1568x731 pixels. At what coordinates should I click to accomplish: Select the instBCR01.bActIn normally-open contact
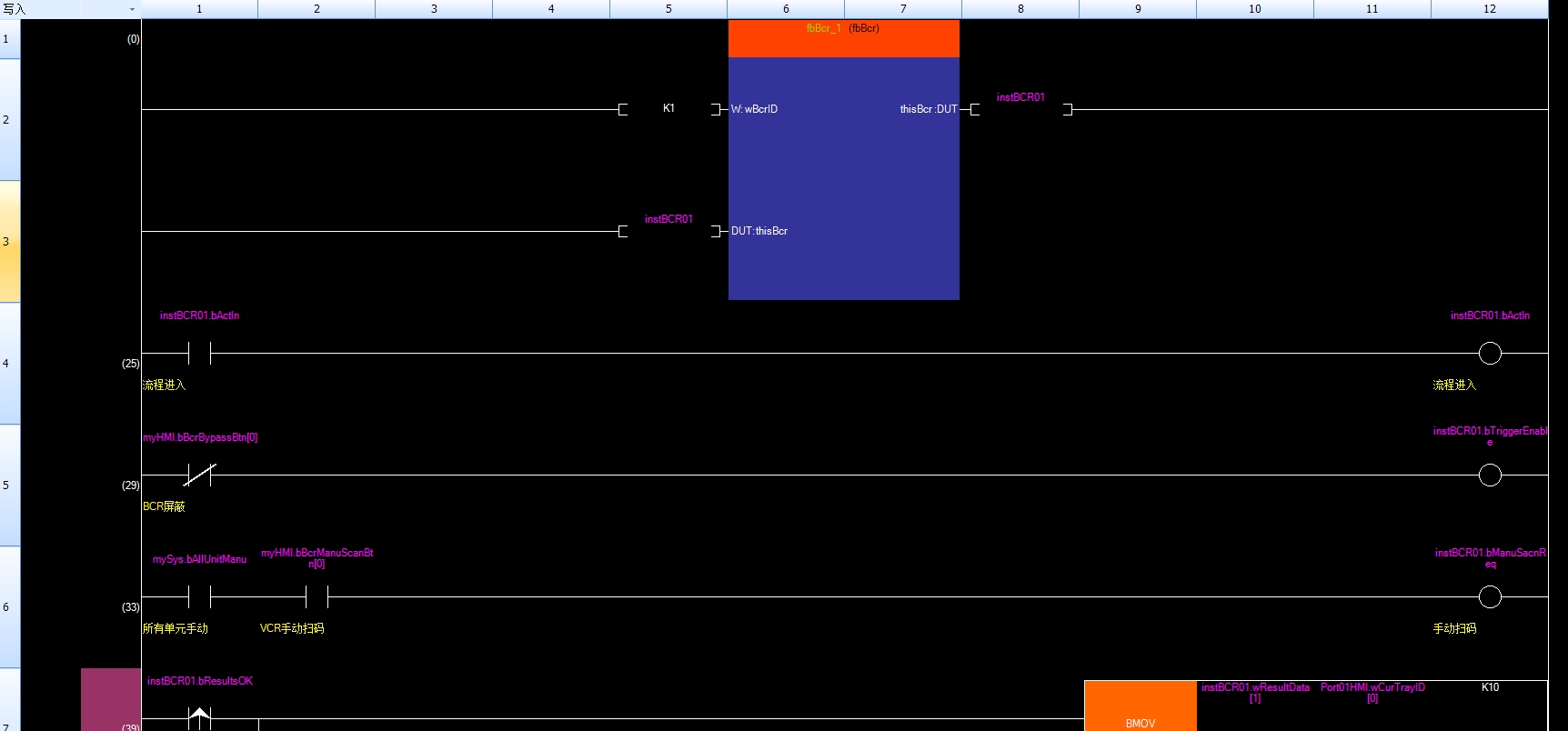point(199,353)
